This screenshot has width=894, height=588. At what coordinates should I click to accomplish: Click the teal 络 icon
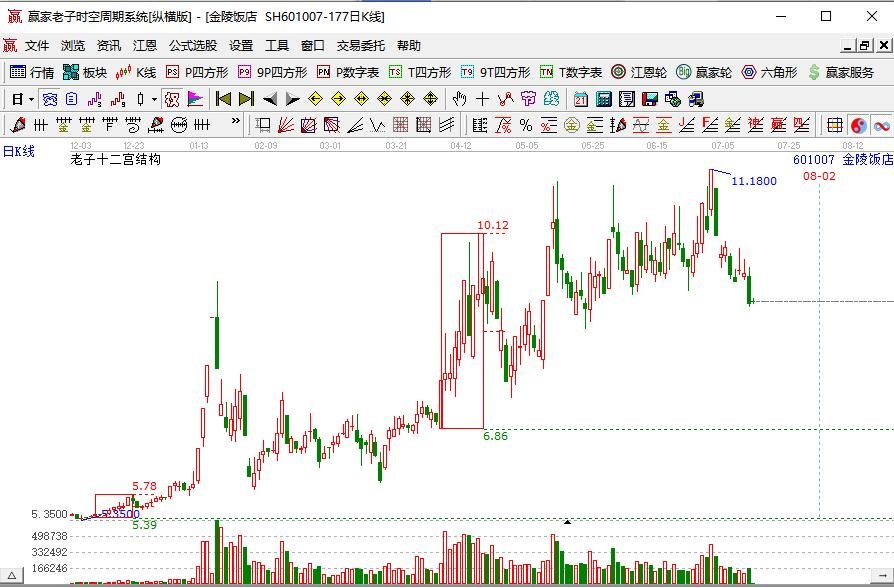coord(551,99)
